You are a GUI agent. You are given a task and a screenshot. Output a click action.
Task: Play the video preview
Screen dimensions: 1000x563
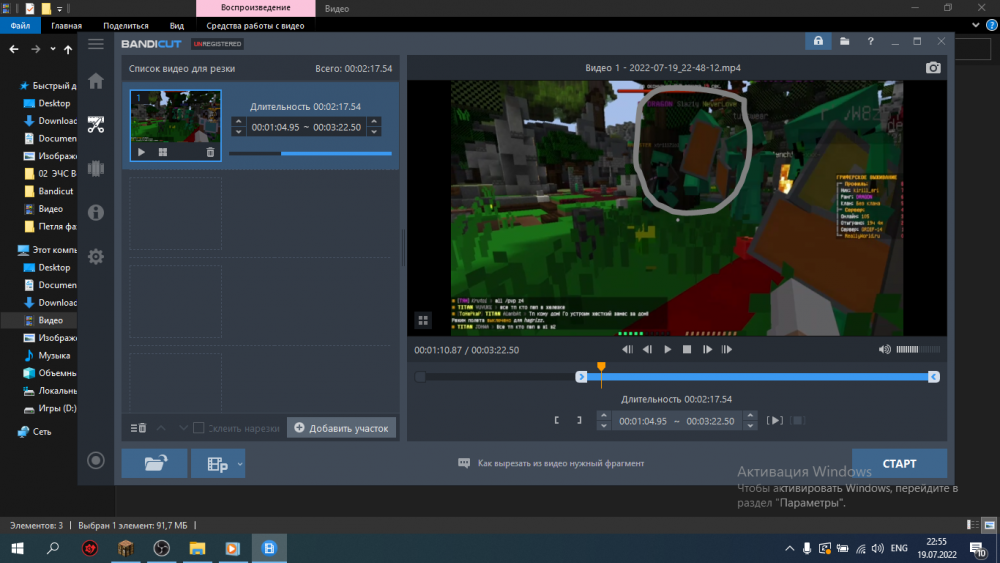(667, 349)
